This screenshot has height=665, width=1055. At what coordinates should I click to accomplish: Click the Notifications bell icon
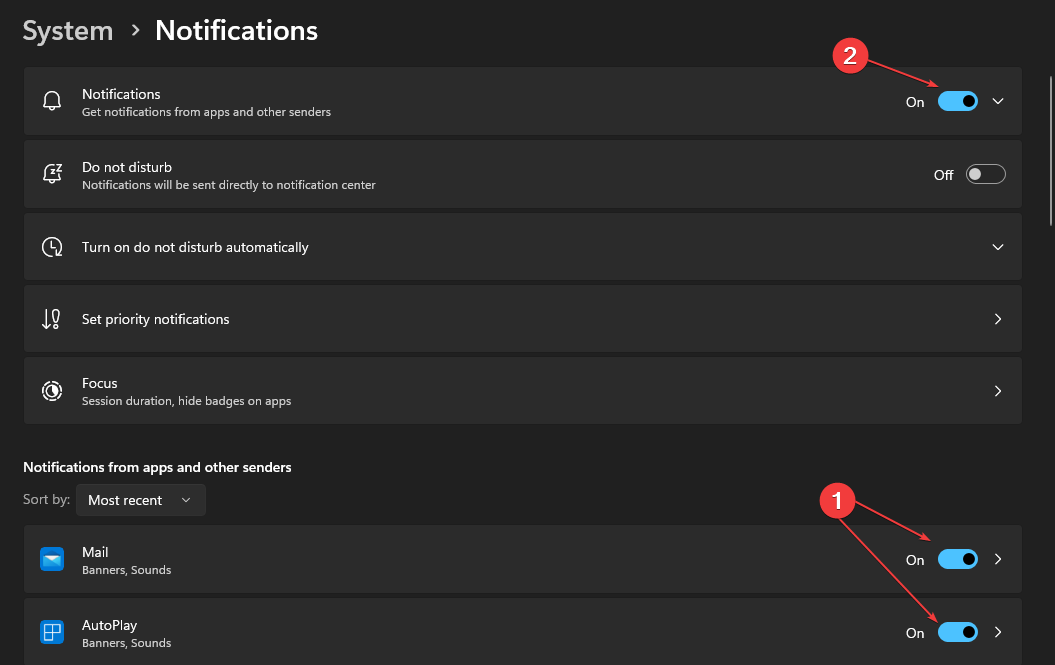tap(52, 102)
